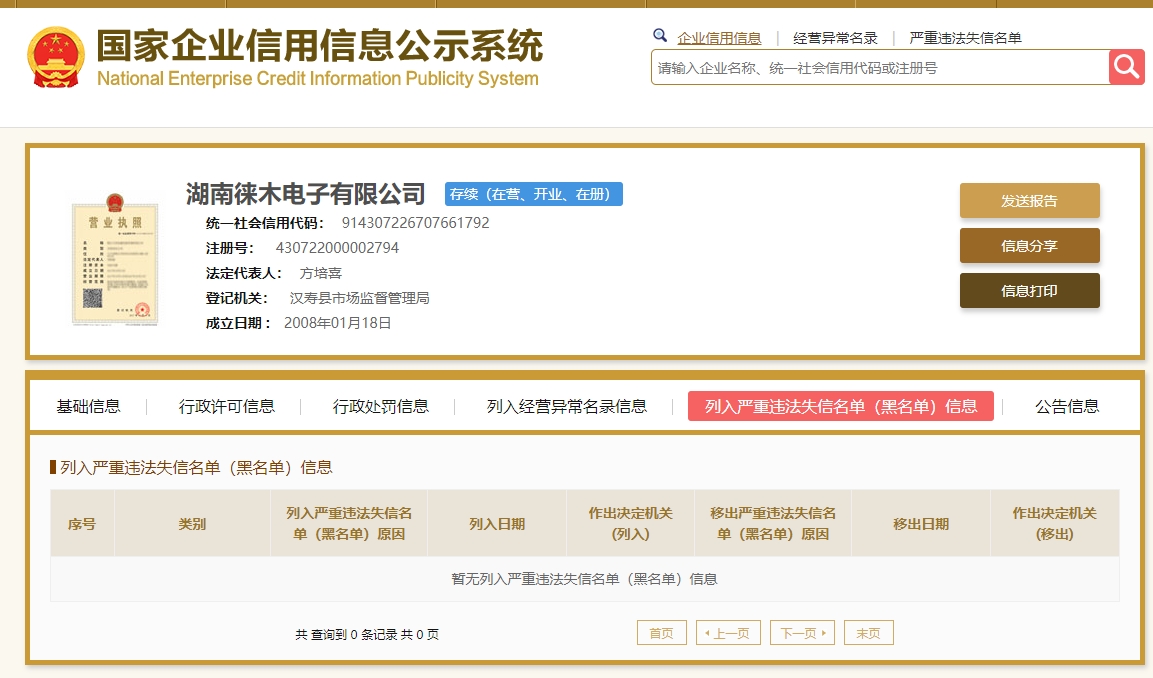
Task: Click the 作出决定机关(移出) column header
Action: pyautogui.click(x=1054, y=524)
